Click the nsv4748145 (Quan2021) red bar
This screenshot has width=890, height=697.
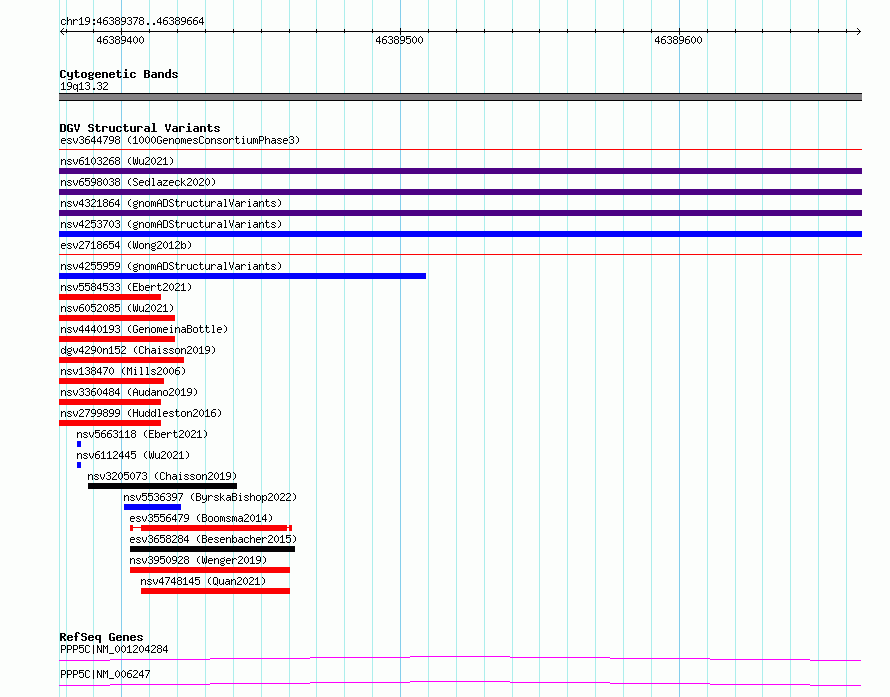click(215, 591)
